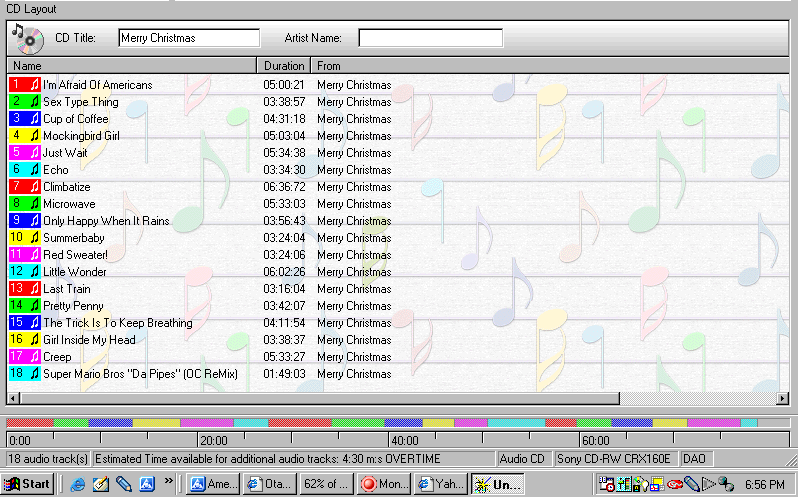Viewport: 798px width, 497px height.
Task: Click inside the CD Title field
Action: point(189,38)
